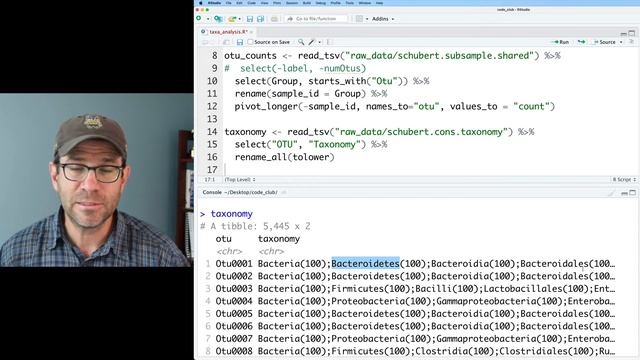Open the new file type dropdown arrow
The image size is (640, 360).
point(208,19)
